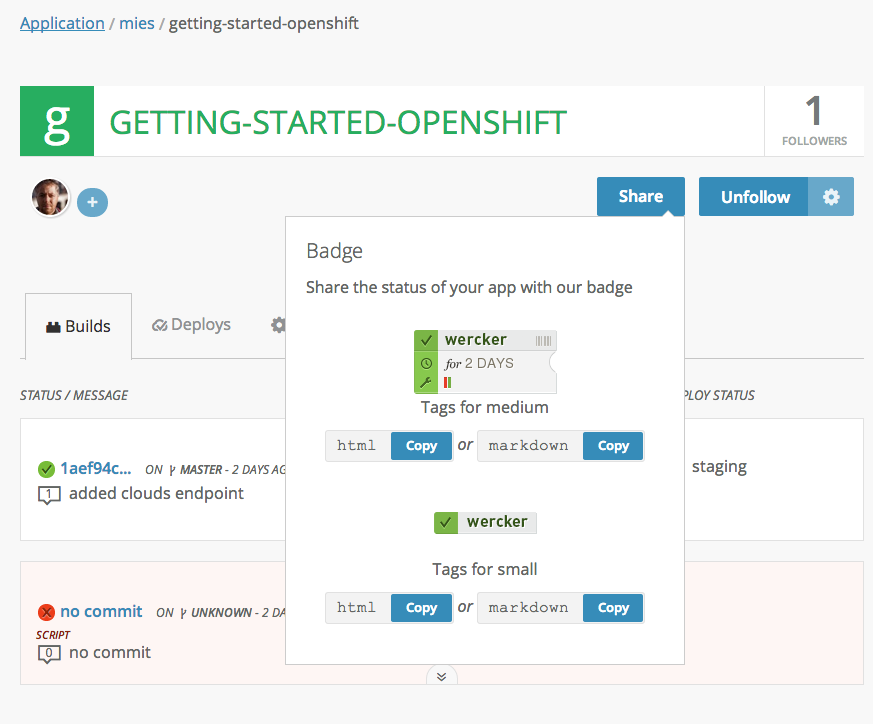
Task: Click red failed status icon of no commit build
Action: click(x=46, y=613)
